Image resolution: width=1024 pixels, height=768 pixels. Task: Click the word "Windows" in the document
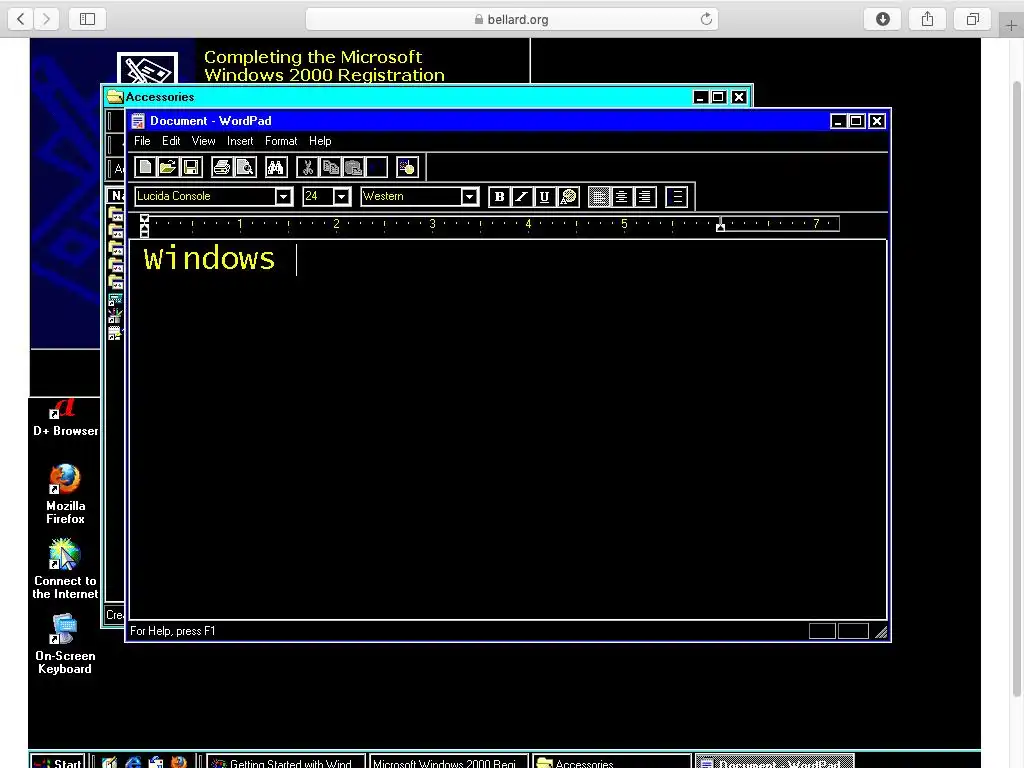coord(209,259)
